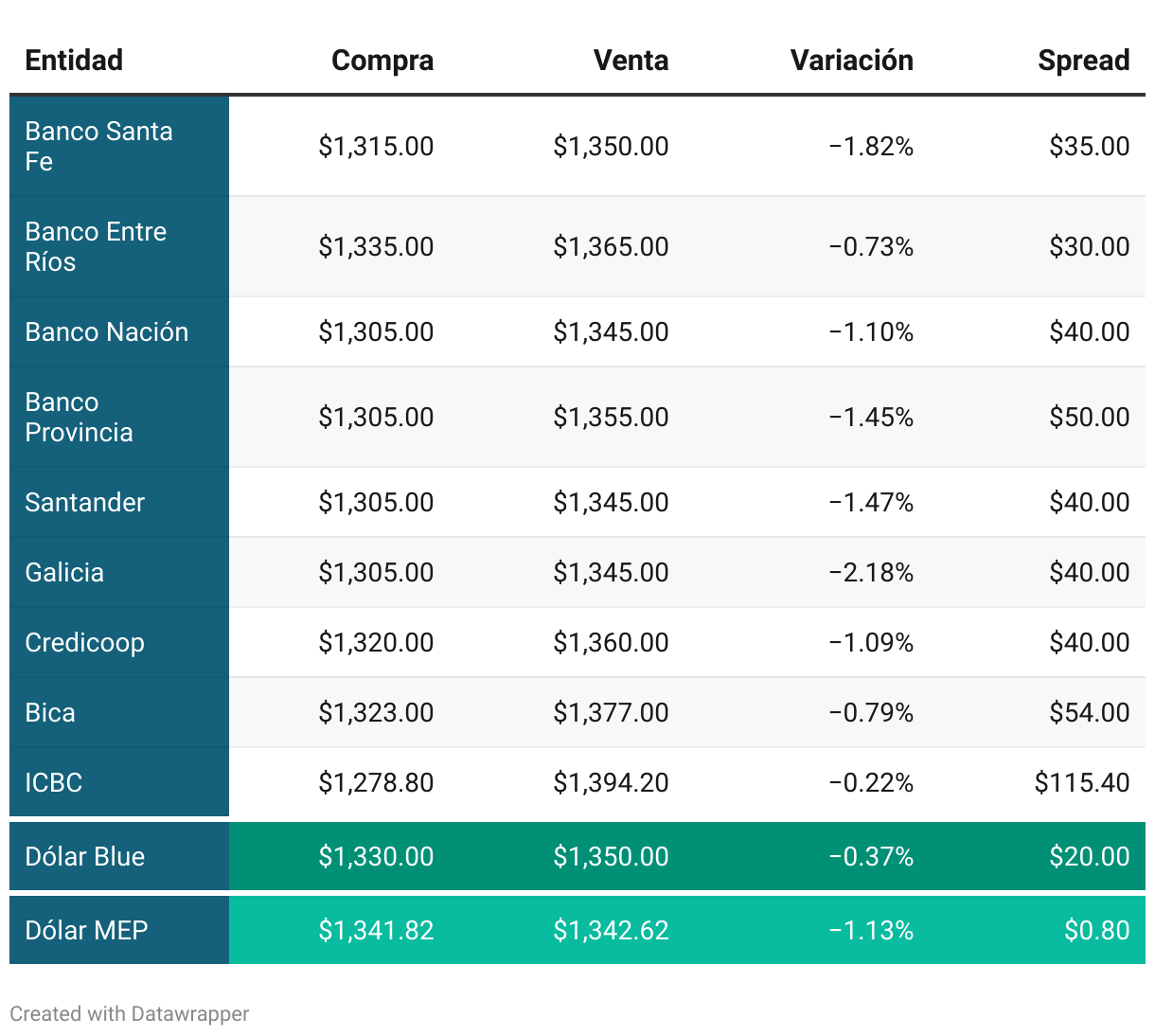Select the Bica entity cell
Image resolution: width=1155 pixels, height=1036 pixels.
pyautogui.click(x=50, y=713)
